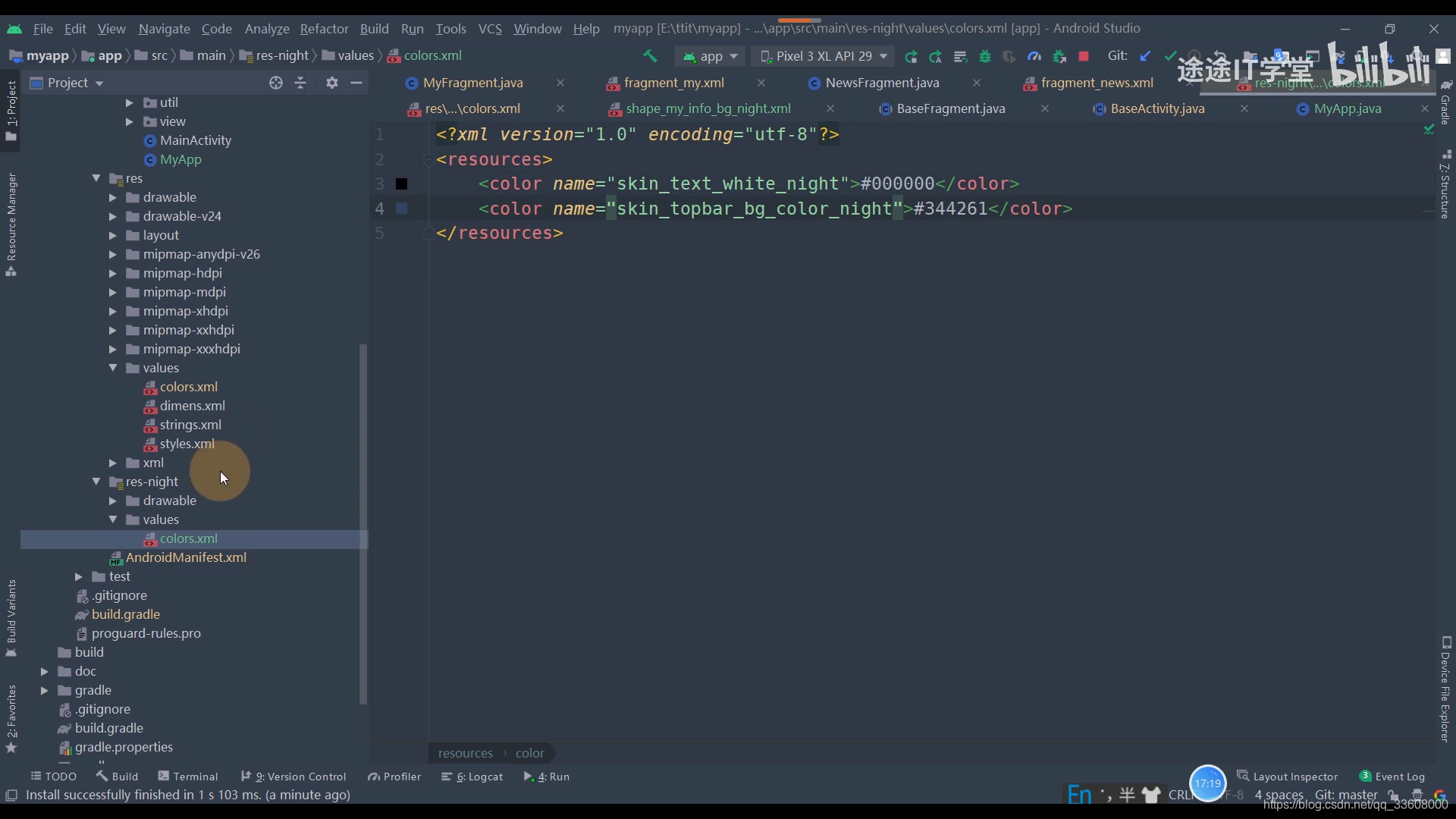Collapse the res folder in tree
1456x819 pixels.
[96, 178]
